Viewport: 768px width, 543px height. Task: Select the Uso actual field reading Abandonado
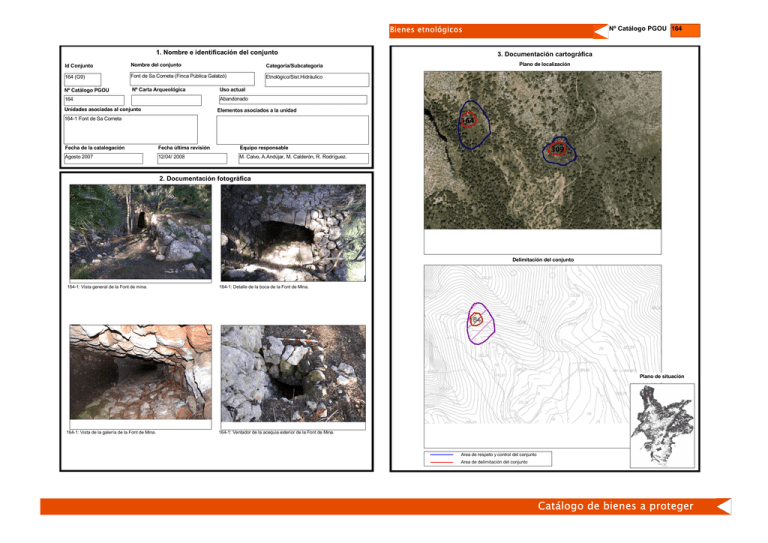click(293, 100)
